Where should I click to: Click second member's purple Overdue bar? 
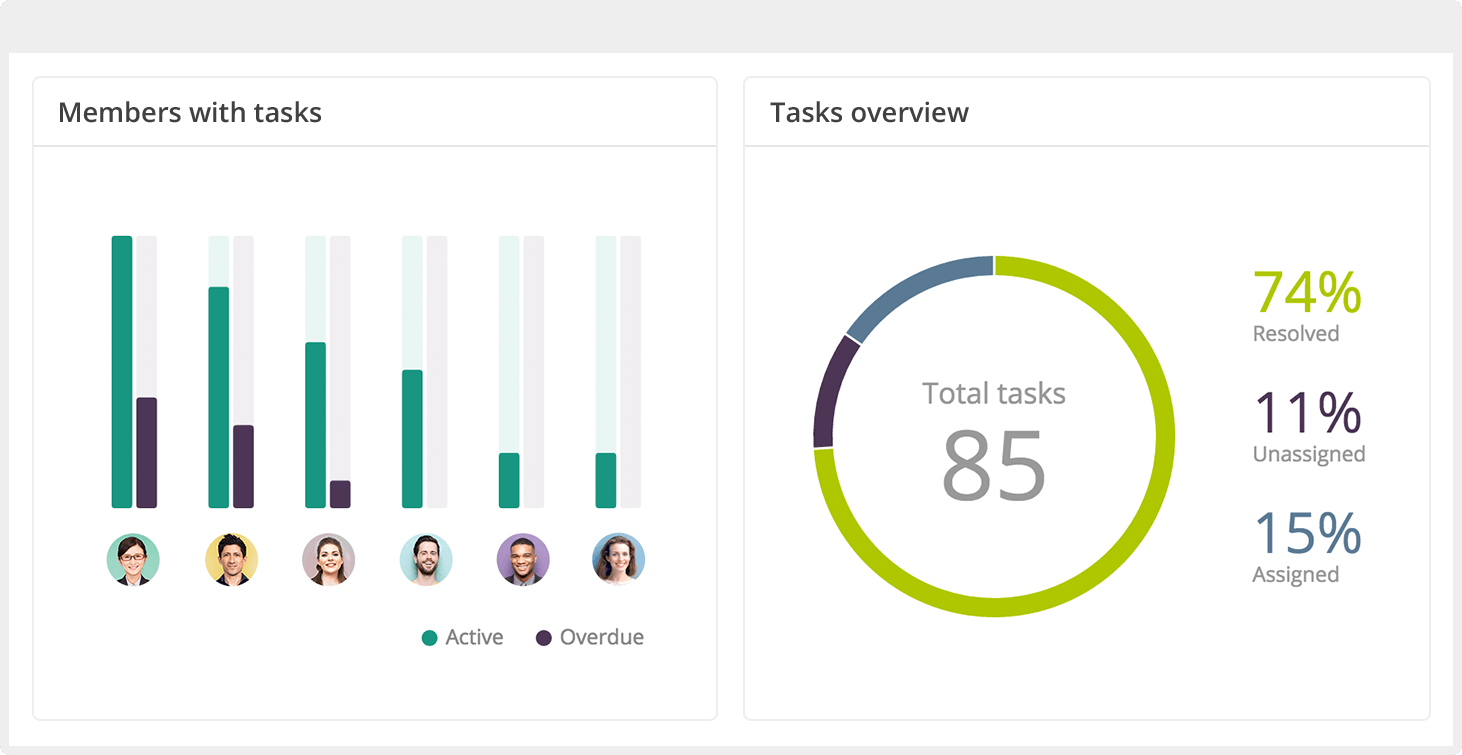243,467
